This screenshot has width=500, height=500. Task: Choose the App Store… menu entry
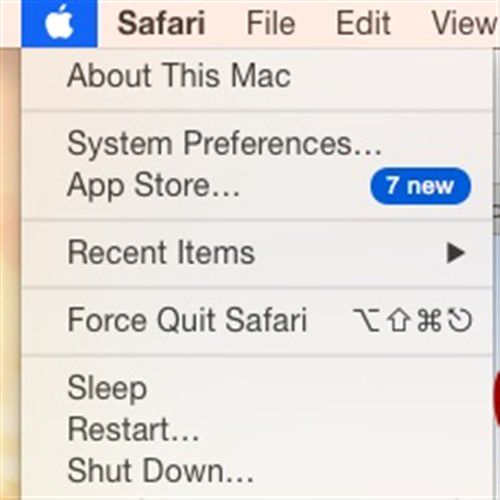click(x=257, y=186)
